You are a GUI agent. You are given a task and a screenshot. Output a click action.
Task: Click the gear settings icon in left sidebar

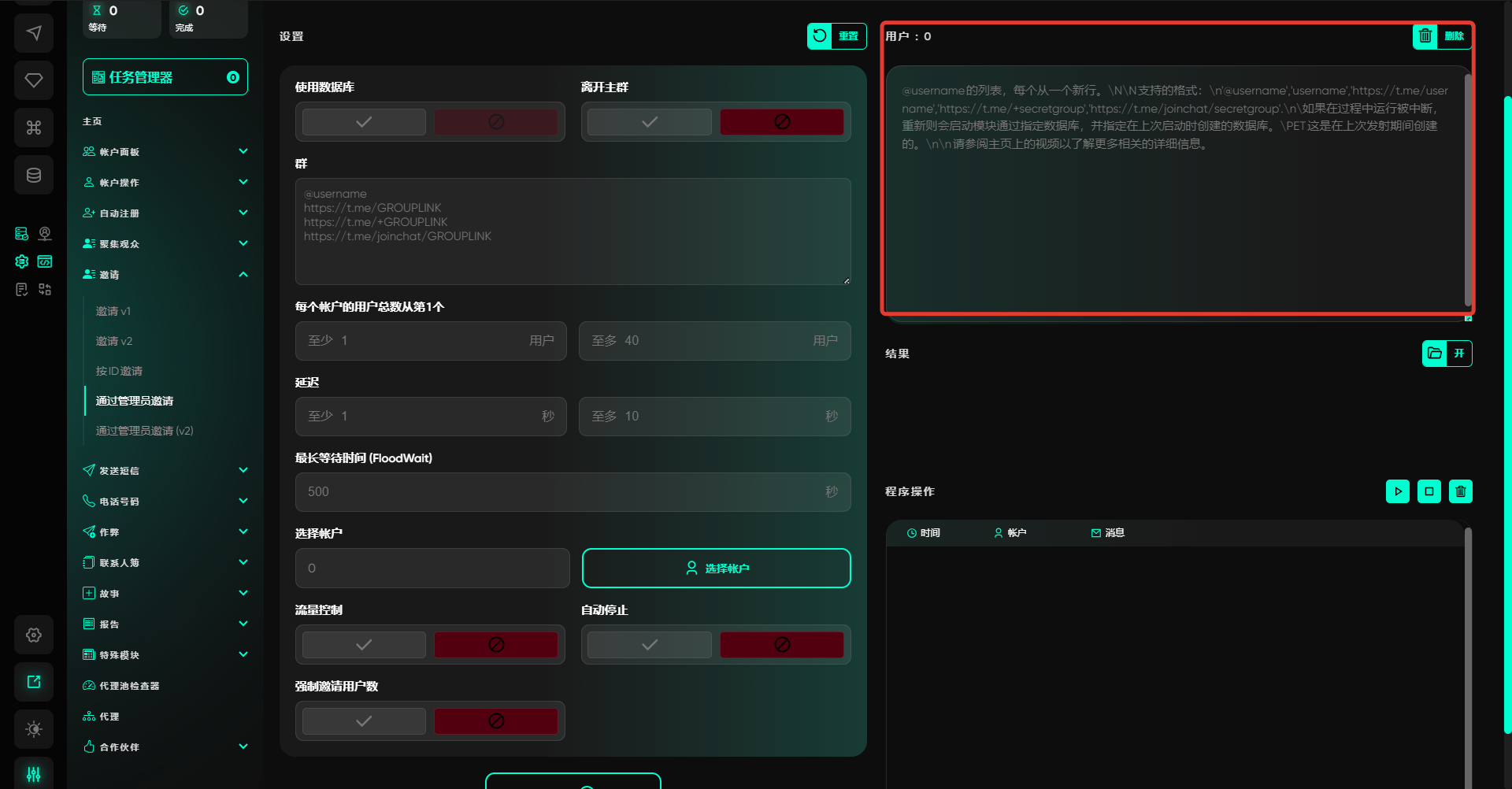(34, 635)
